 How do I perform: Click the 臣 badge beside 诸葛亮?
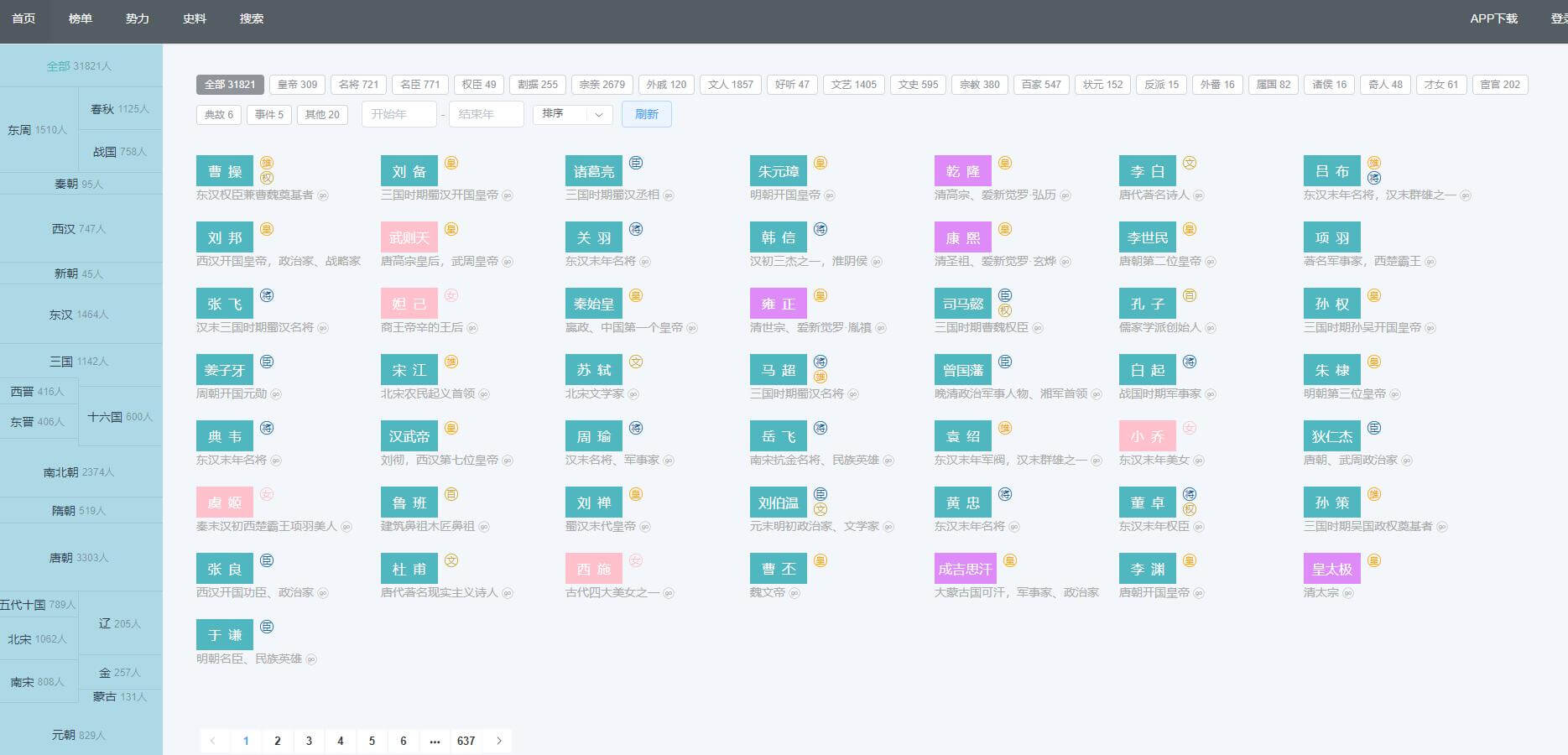pos(636,163)
